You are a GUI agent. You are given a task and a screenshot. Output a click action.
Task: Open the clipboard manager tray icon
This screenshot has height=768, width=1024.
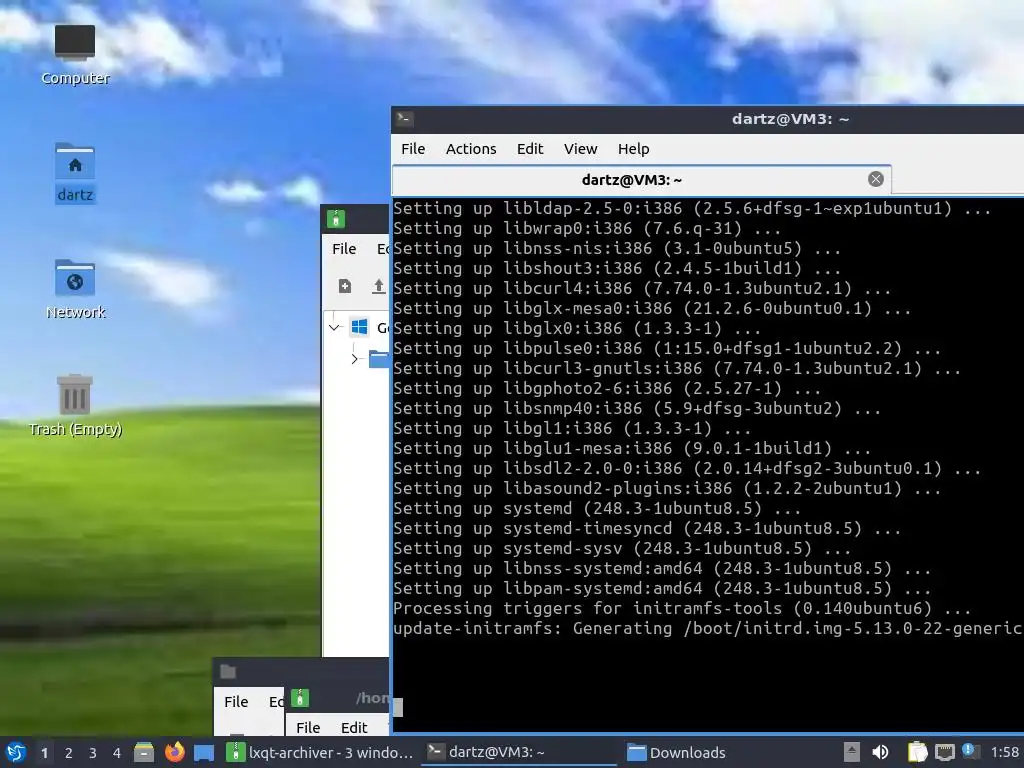click(x=917, y=752)
